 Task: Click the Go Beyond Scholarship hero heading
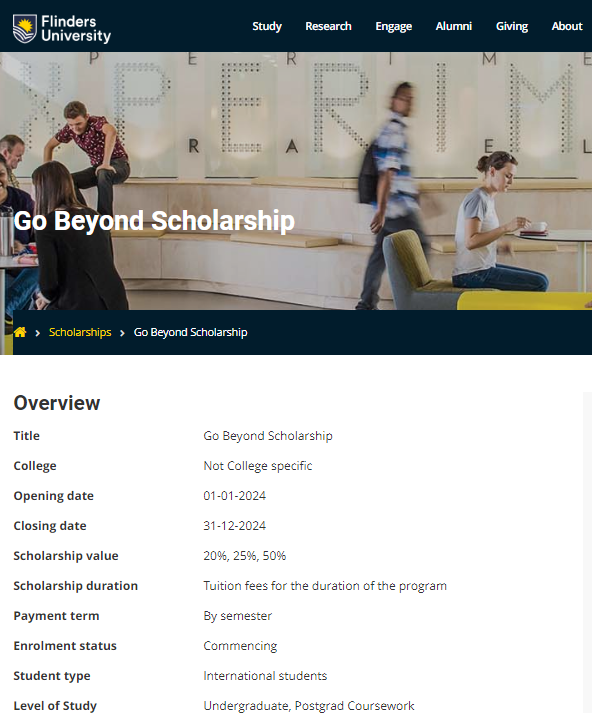pos(154,221)
